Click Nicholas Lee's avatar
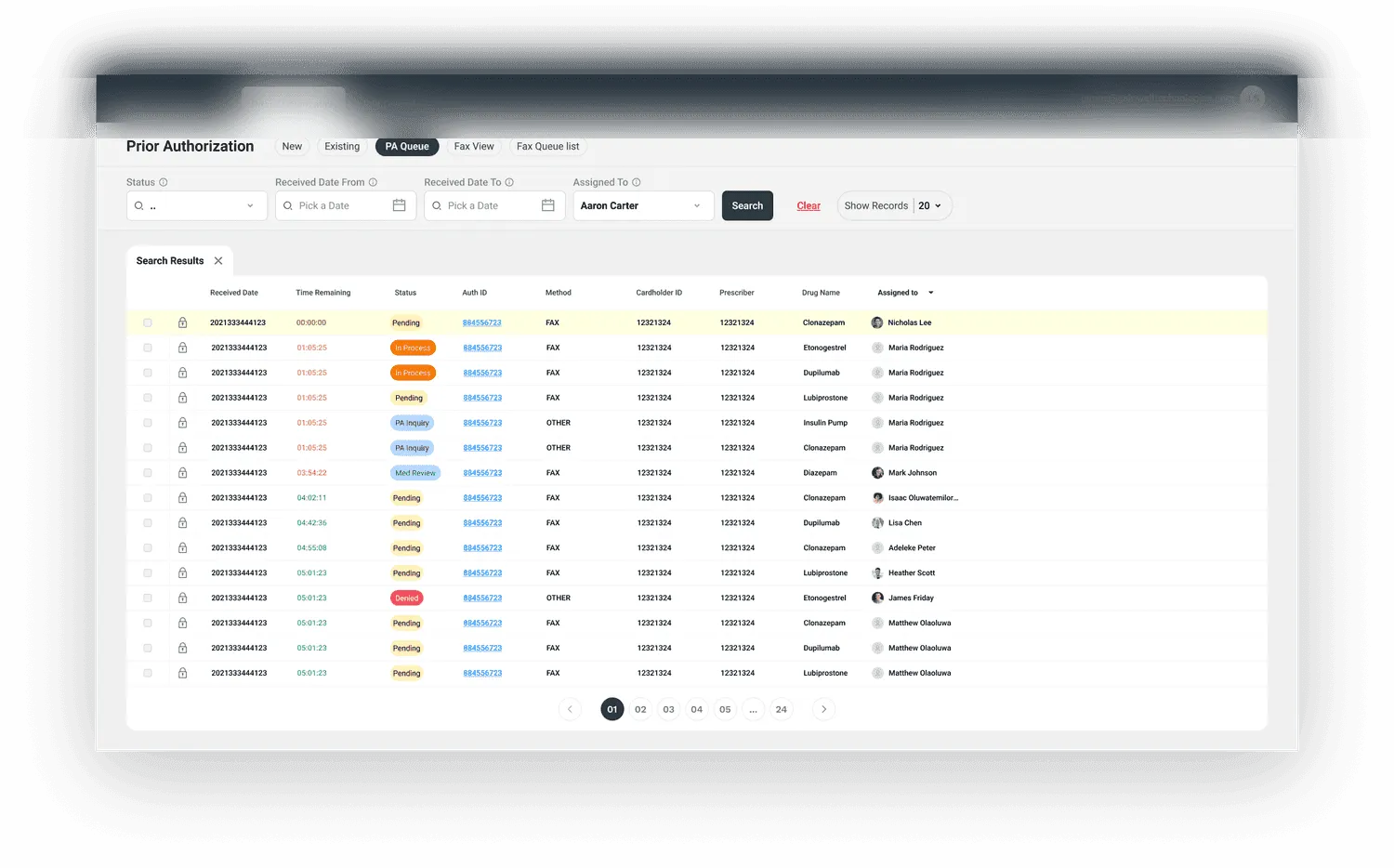 (877, 322)
